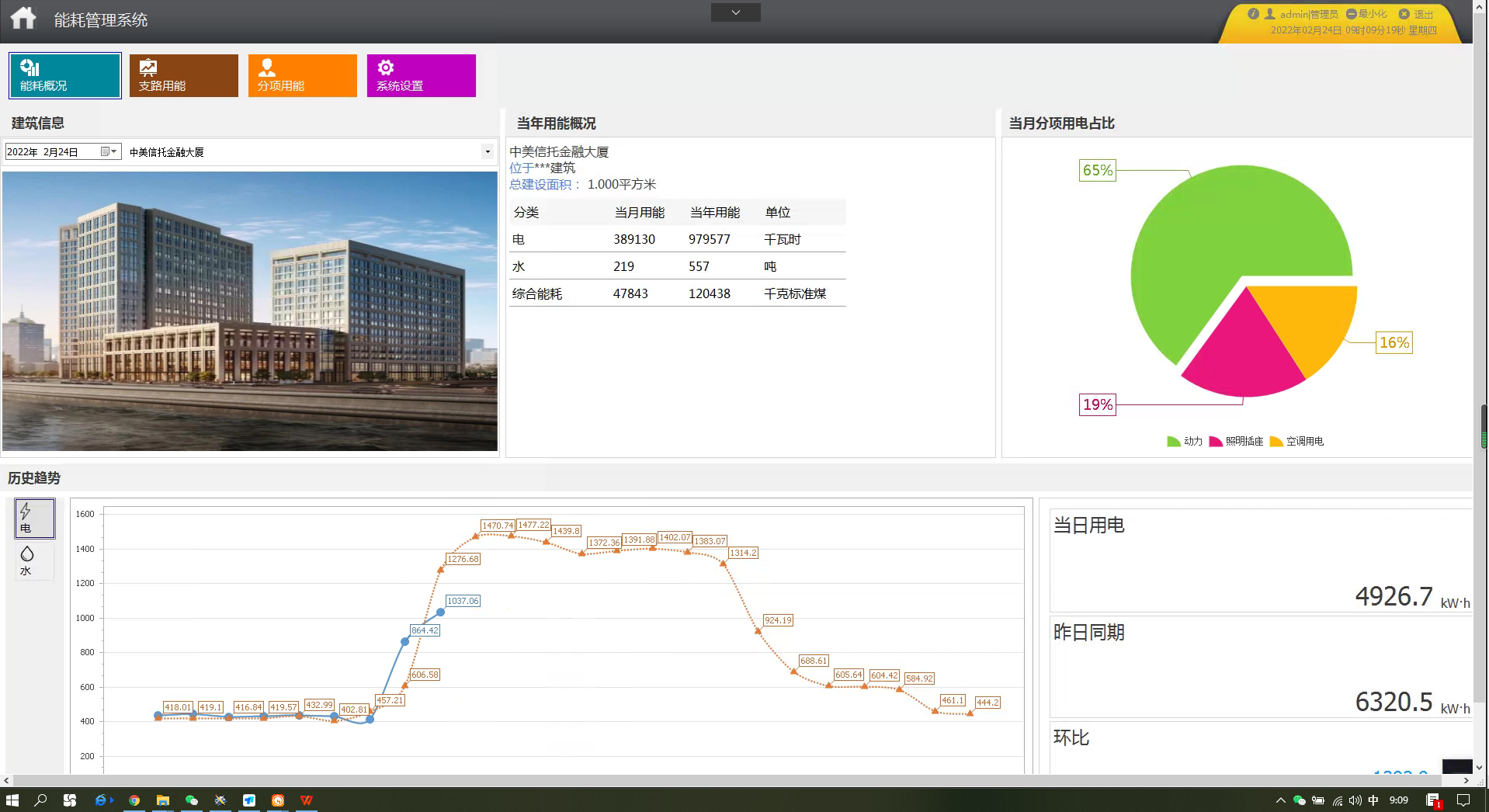The image size is (1489, 812).
Task: Click the admin user profile icon
Action: [x=1270, y=14]
